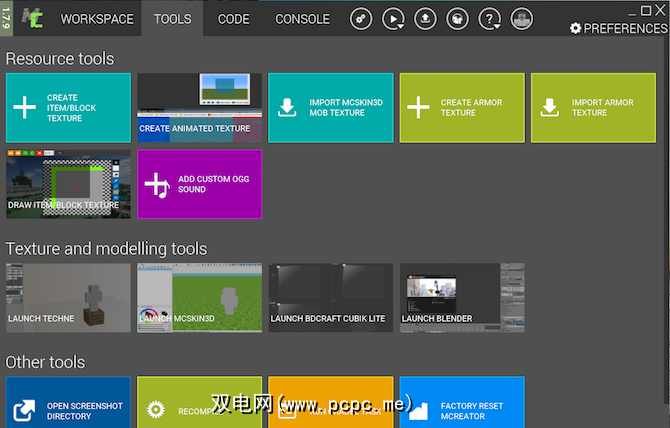Viewport: 670px width, 428px height.
Task: Open the run client play dropdown
Action: 393,19
